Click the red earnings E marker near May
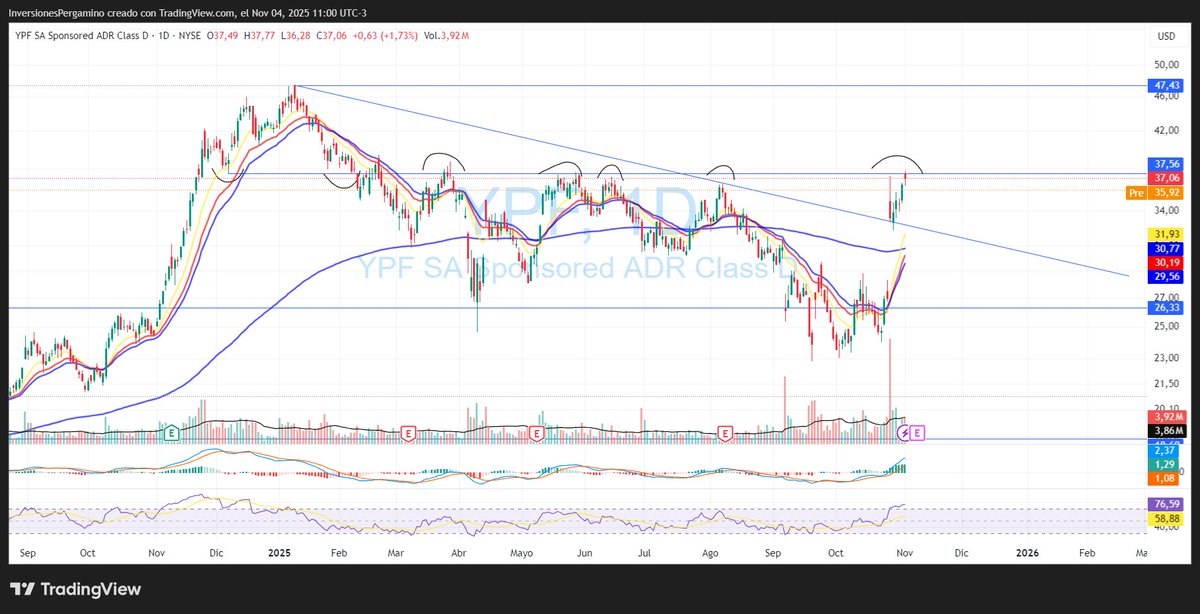This screenshot has height=614, width=1200. [x=536, y=433]
